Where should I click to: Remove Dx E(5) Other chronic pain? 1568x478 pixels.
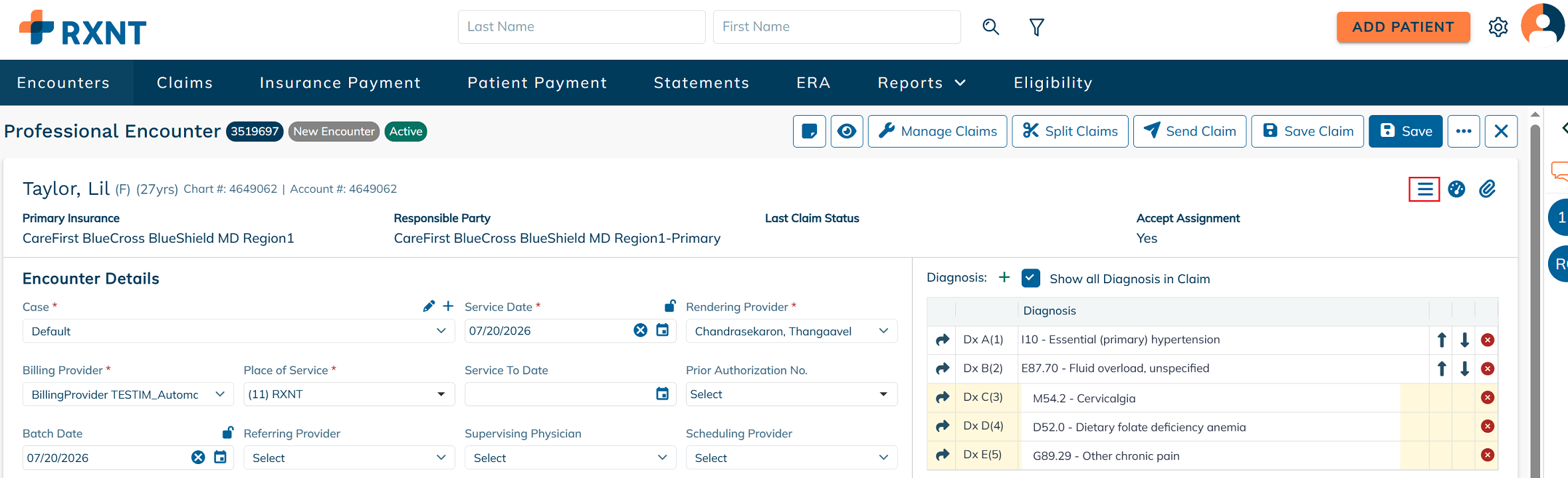1488,455
